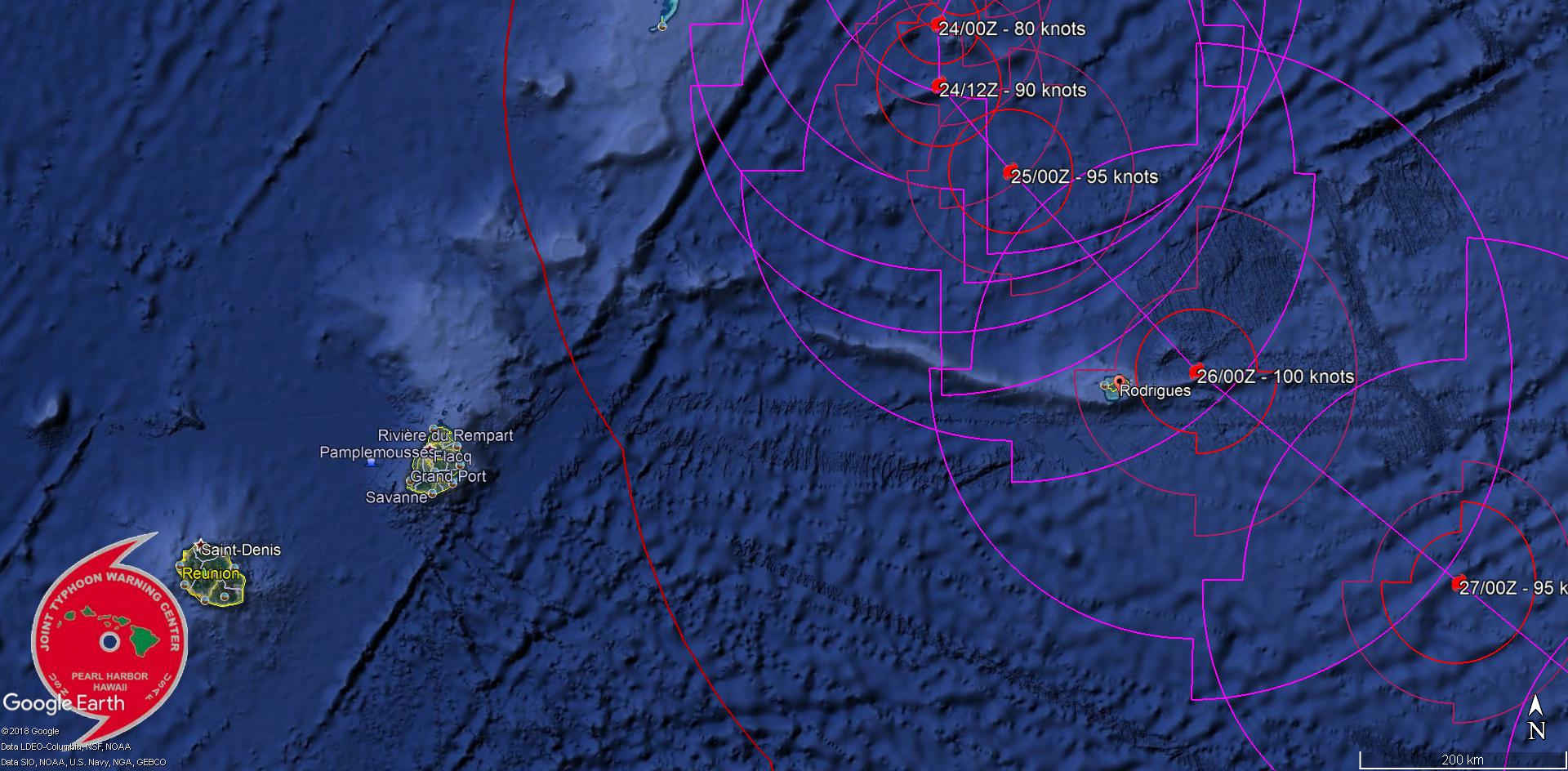Screen dimensions: 1568x771
Task: Click the Savanne district label
Action: [x=396, y=497]
